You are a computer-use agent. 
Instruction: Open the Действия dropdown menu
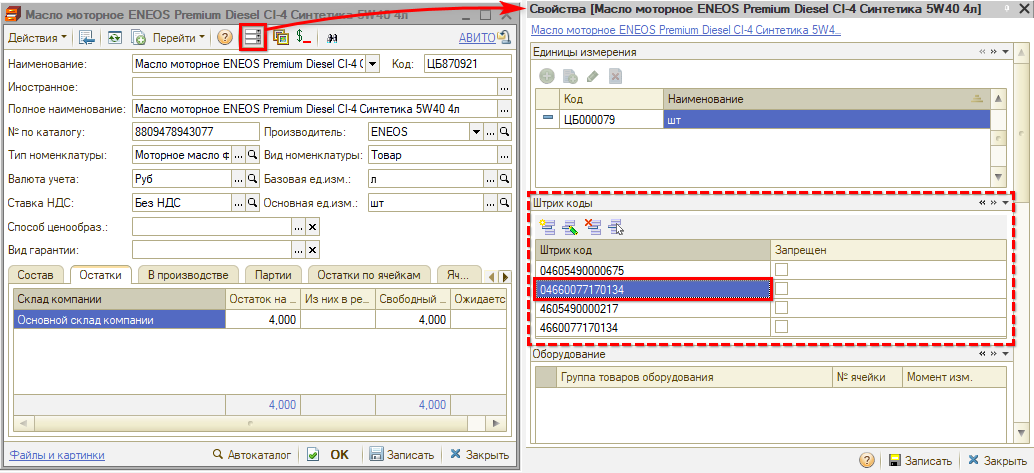click(x=38, y=37)
